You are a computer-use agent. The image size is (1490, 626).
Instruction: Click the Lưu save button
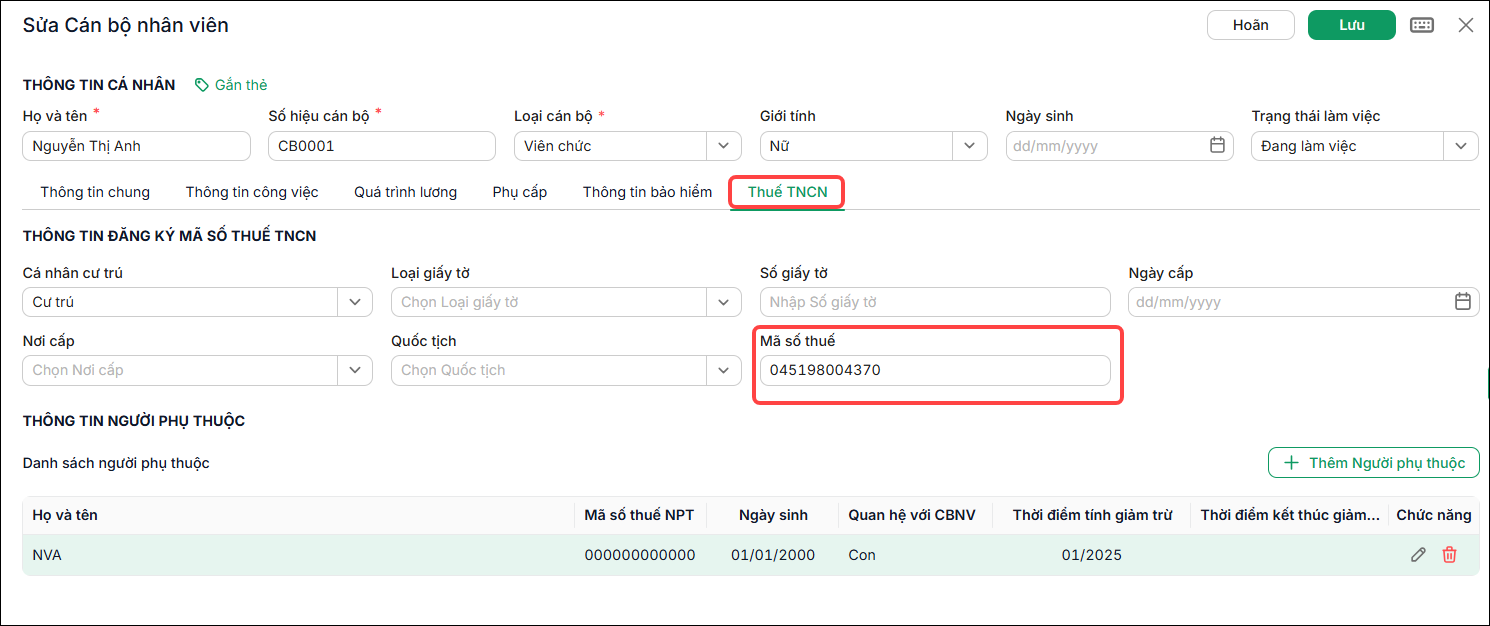(x=1352, y=25)
